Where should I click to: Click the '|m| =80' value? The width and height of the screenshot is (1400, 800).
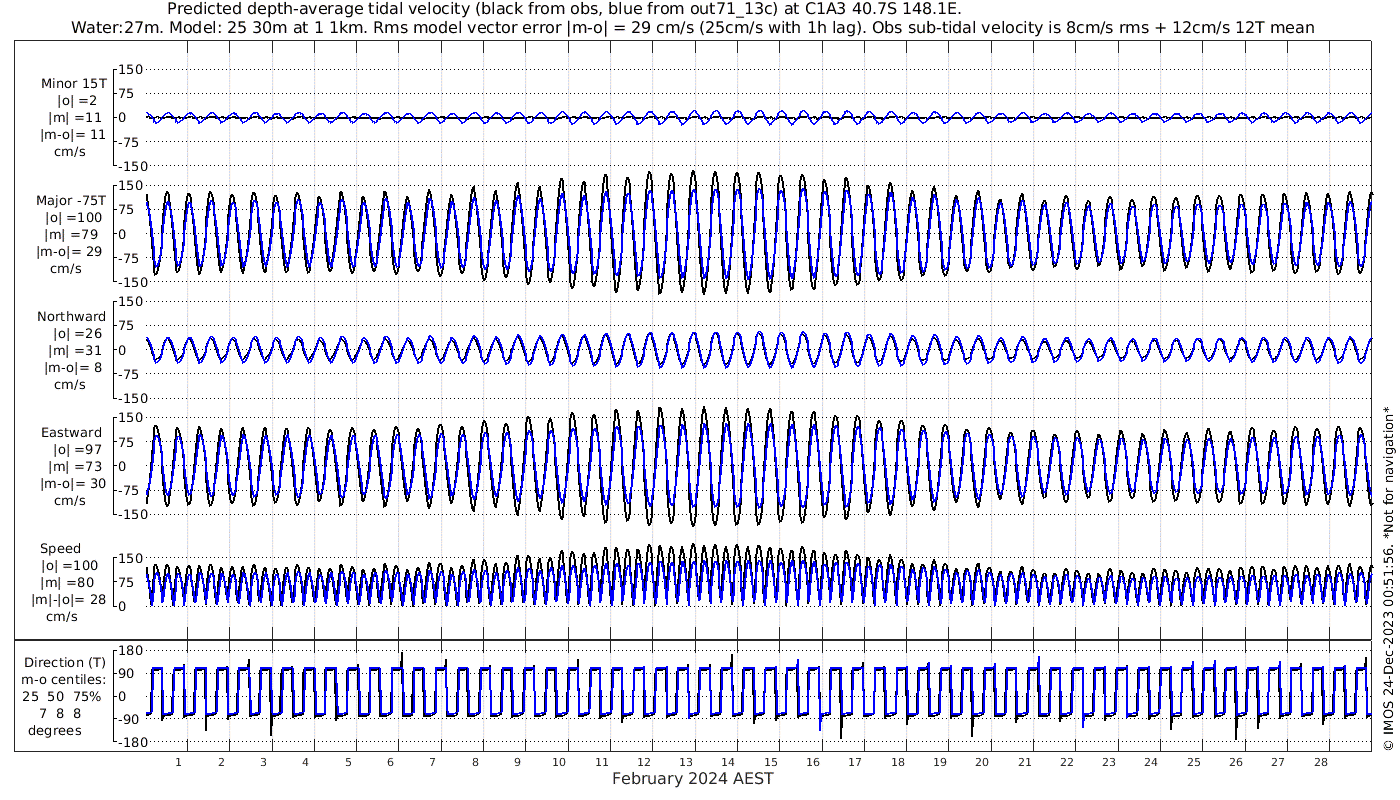[68, 583]
